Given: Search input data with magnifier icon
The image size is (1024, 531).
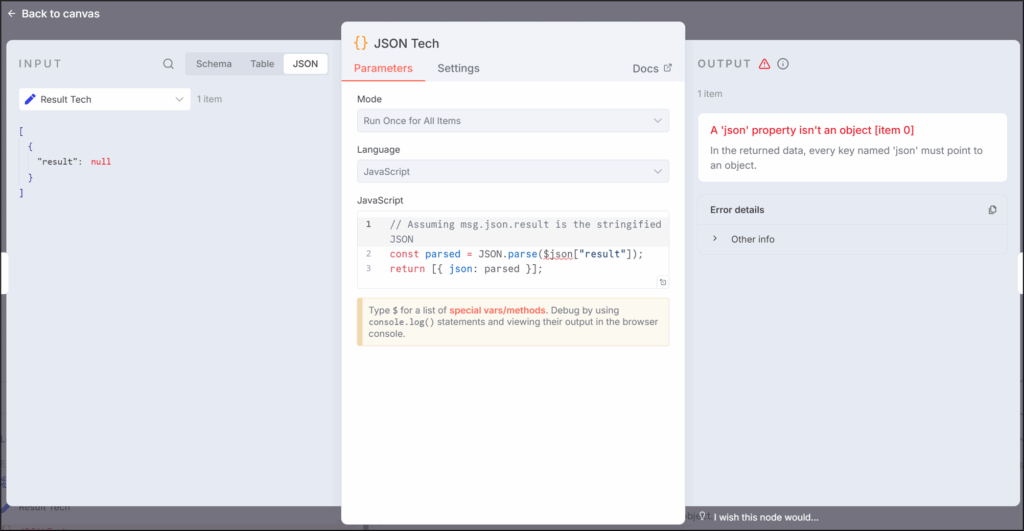Looking at the screenshot, I should click(168, 64).
